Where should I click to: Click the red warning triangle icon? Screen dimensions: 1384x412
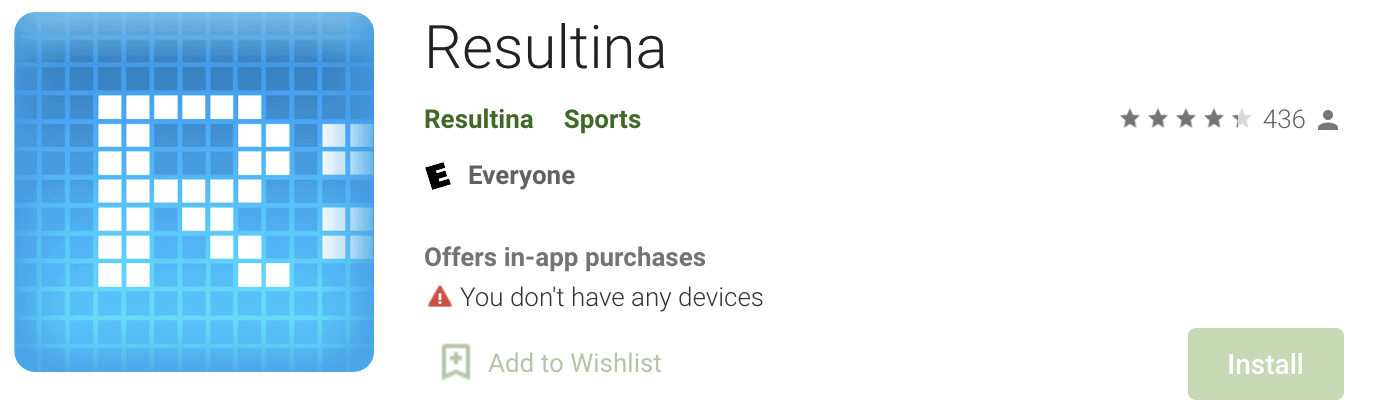[x=439, y=297]
